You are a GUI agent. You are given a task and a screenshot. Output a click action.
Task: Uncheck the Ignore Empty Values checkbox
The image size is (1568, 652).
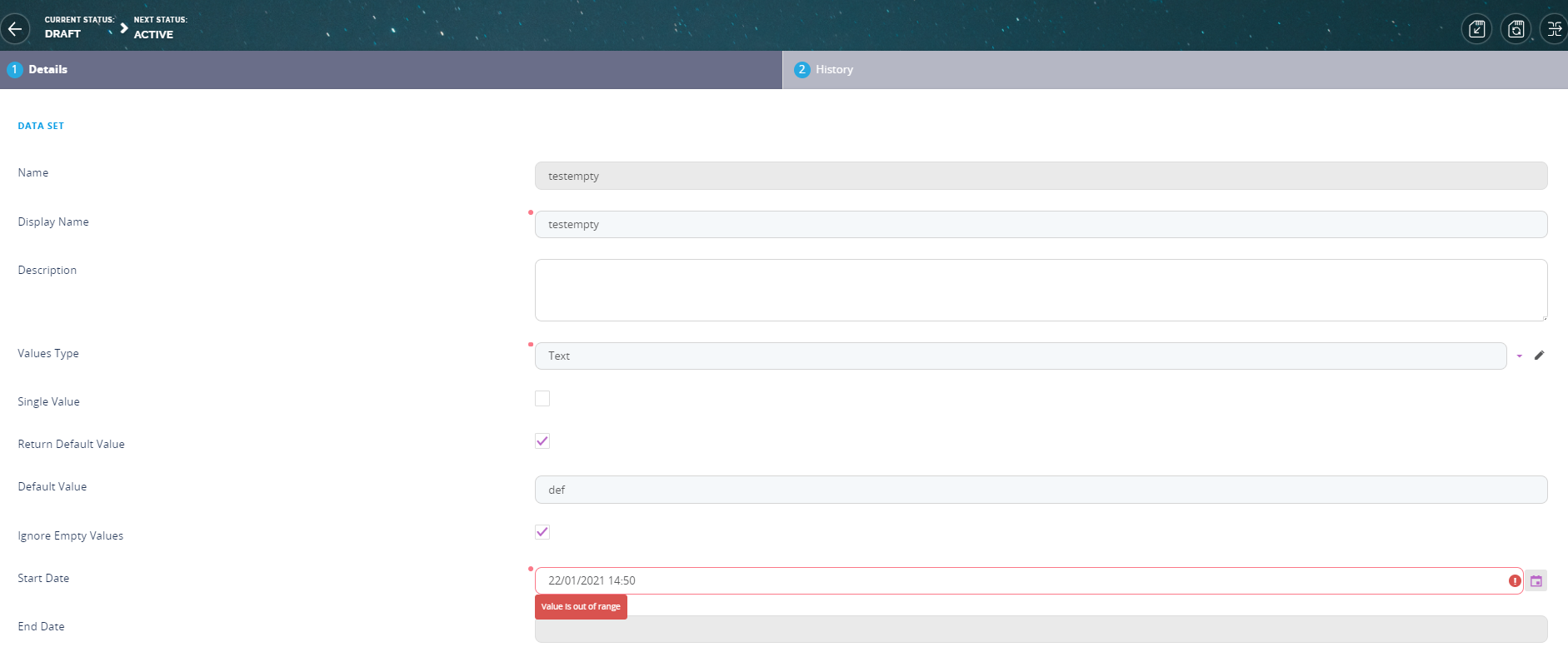pos(542,532)
